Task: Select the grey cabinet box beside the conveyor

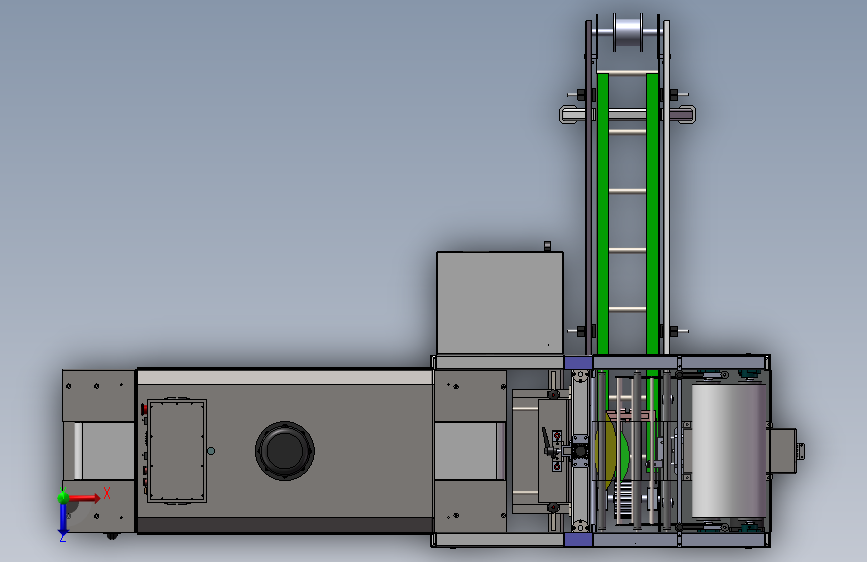Action: coord(500,303)
